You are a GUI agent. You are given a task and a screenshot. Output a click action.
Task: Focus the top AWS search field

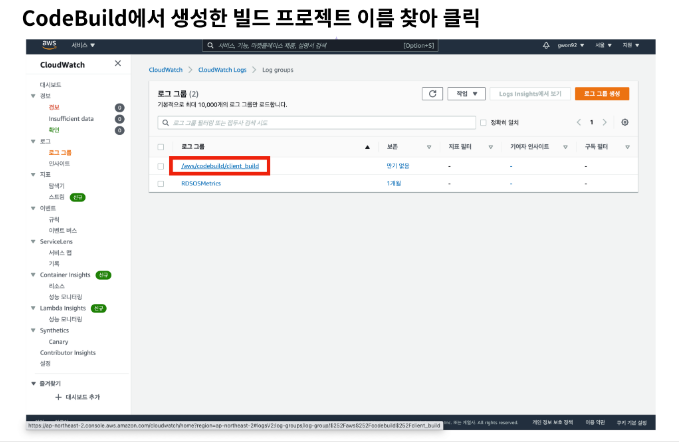(320, 45)
